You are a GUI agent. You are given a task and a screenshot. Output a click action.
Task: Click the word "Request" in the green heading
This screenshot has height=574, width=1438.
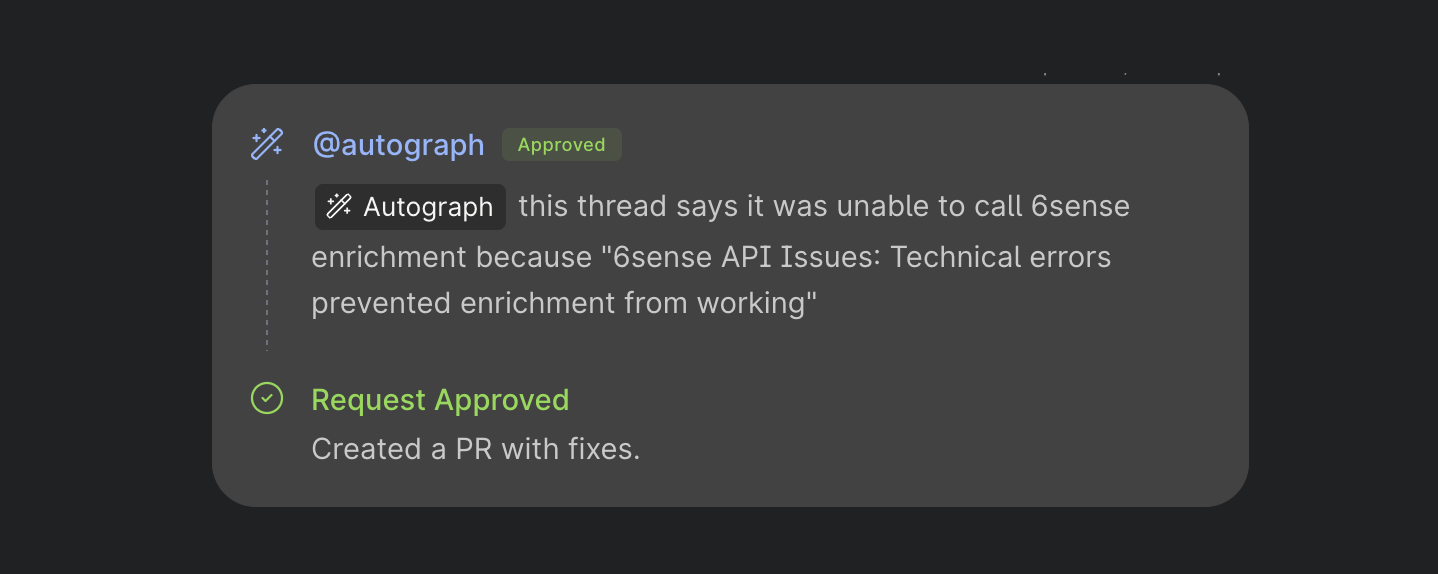pos(369,400)
